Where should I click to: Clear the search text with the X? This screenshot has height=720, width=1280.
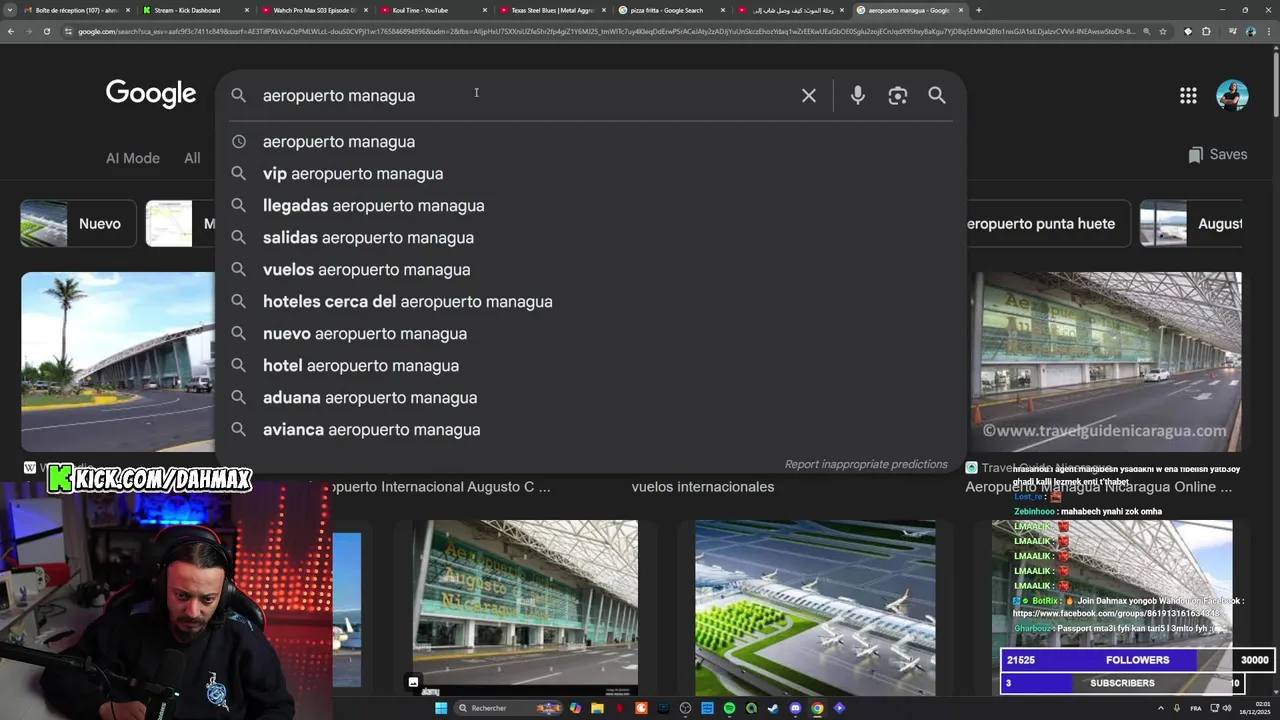(x=808, y=95)
